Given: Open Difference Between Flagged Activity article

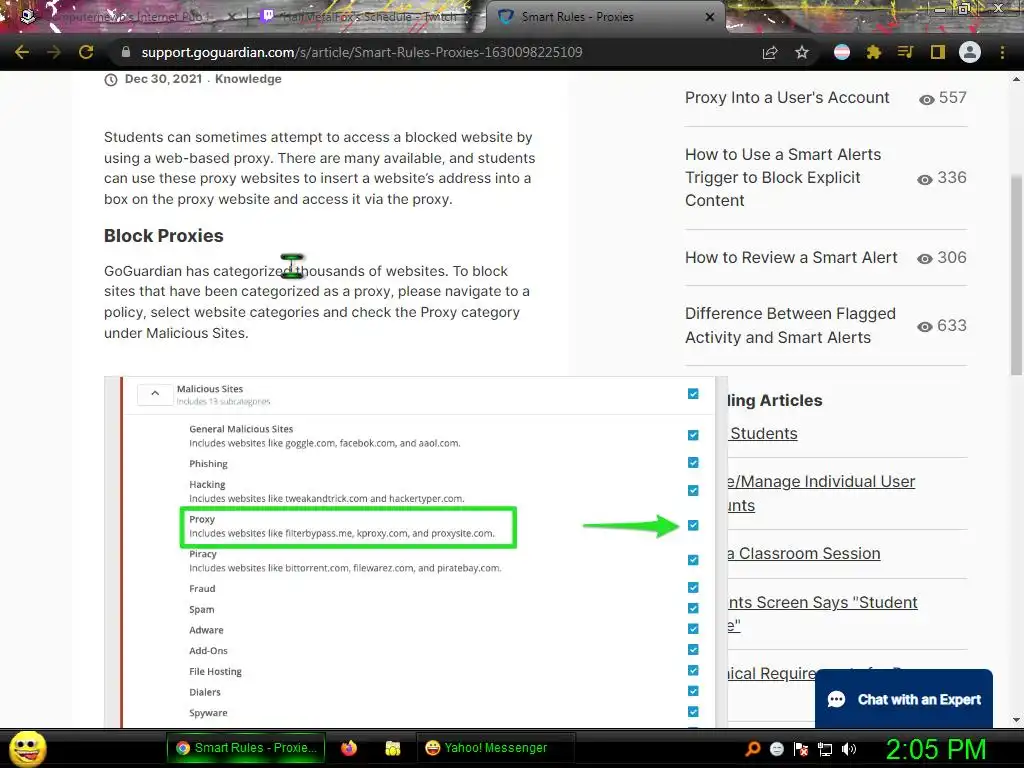Looking at the screenshot, I should pos(790,325).
